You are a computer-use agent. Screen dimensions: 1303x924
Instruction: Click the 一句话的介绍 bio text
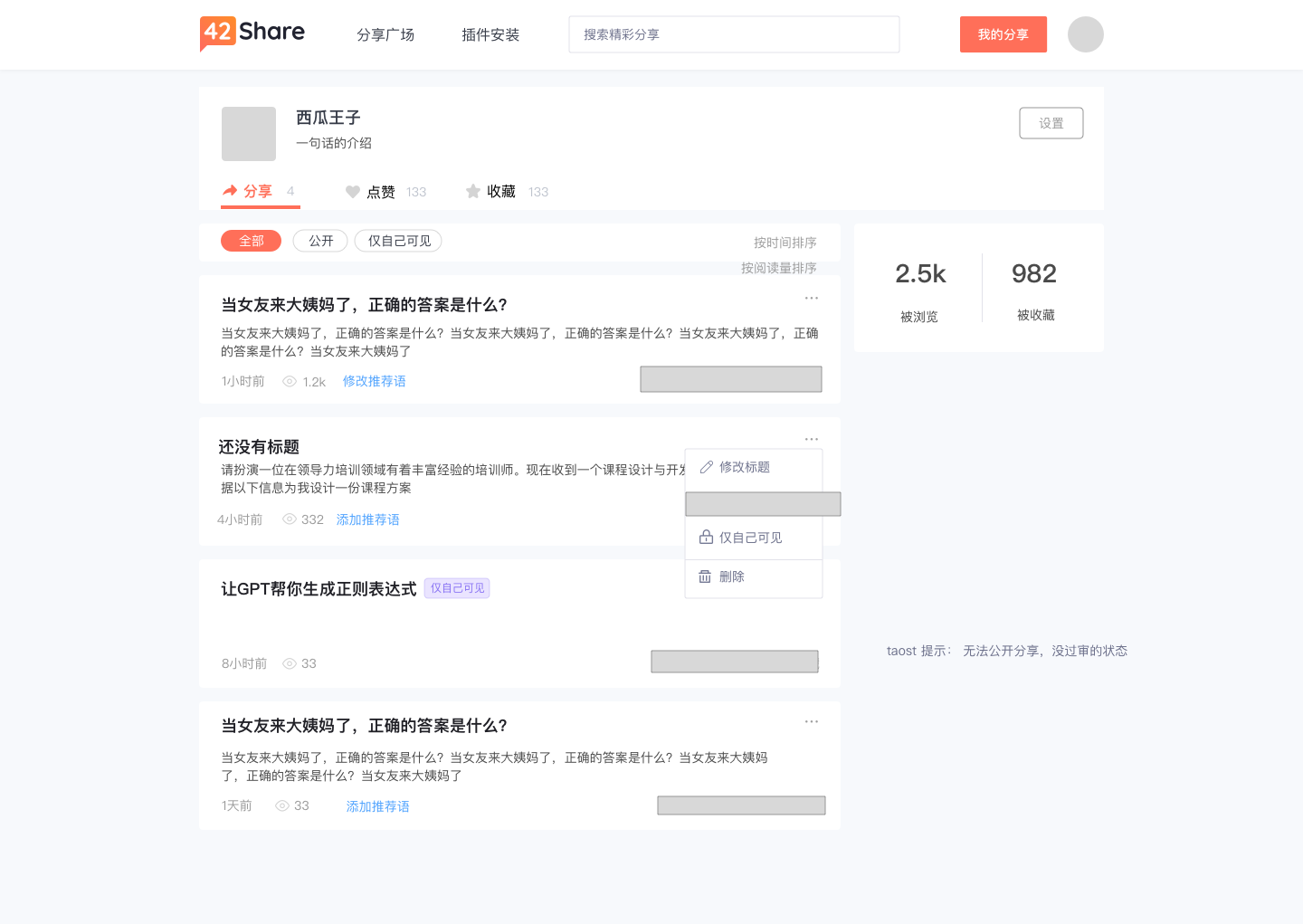(334, 143)
